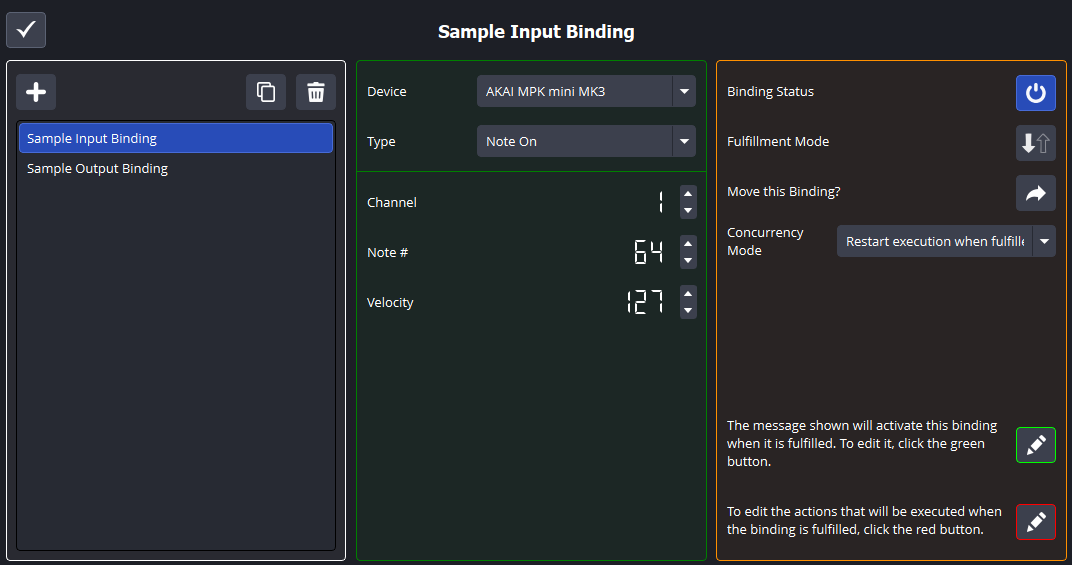Delete binding using trash icon
The image size is (1072, 565).
pos(316,92)
